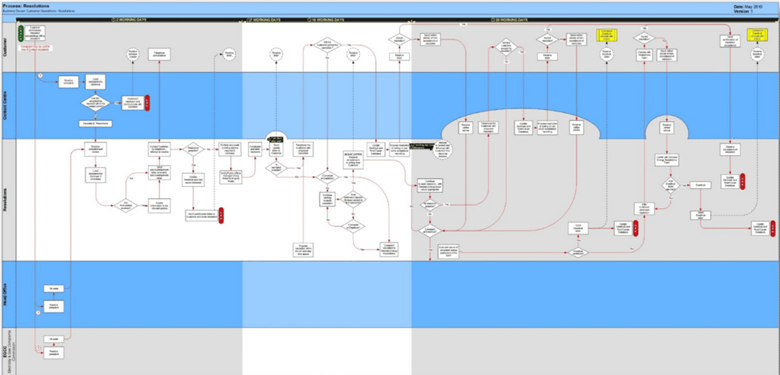Select the dashed circle beside the black label
Viewport: 780px width, 375px height.
[x=442, y=150]
